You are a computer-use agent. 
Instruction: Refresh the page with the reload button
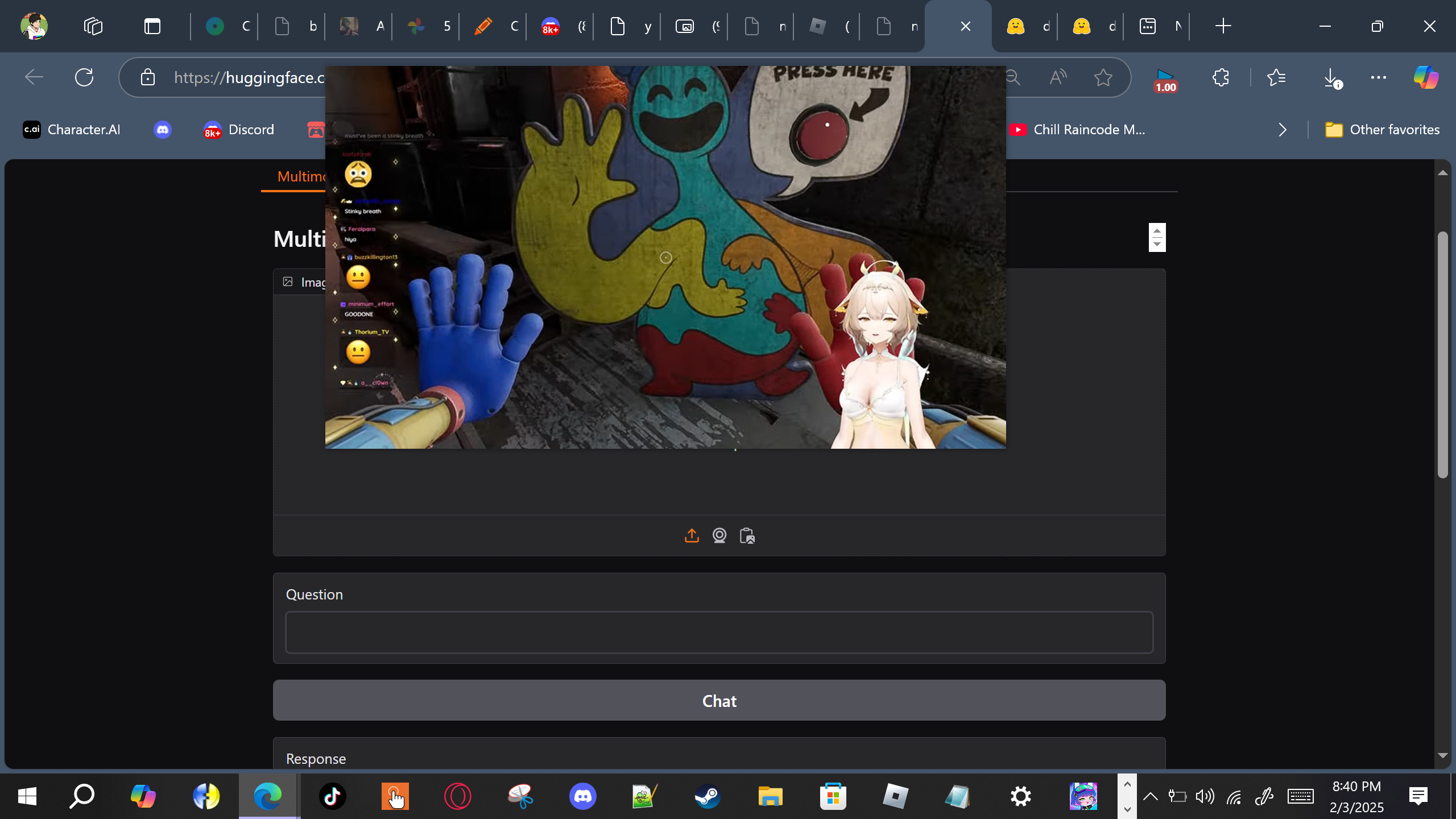[x=84, y=77]
